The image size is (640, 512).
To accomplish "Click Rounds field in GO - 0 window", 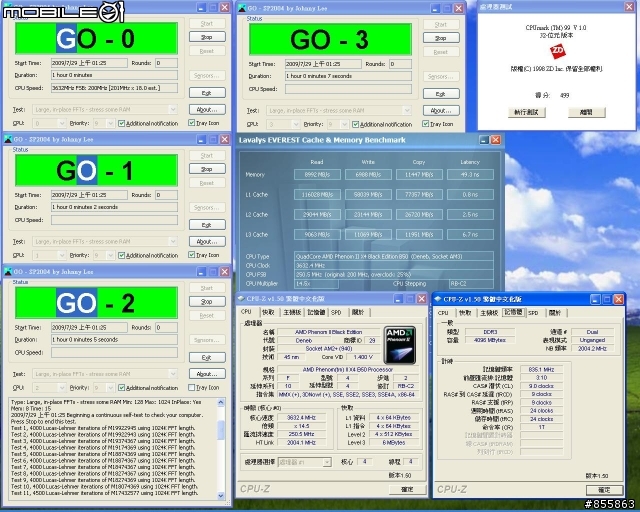I will tap(167, 63).
